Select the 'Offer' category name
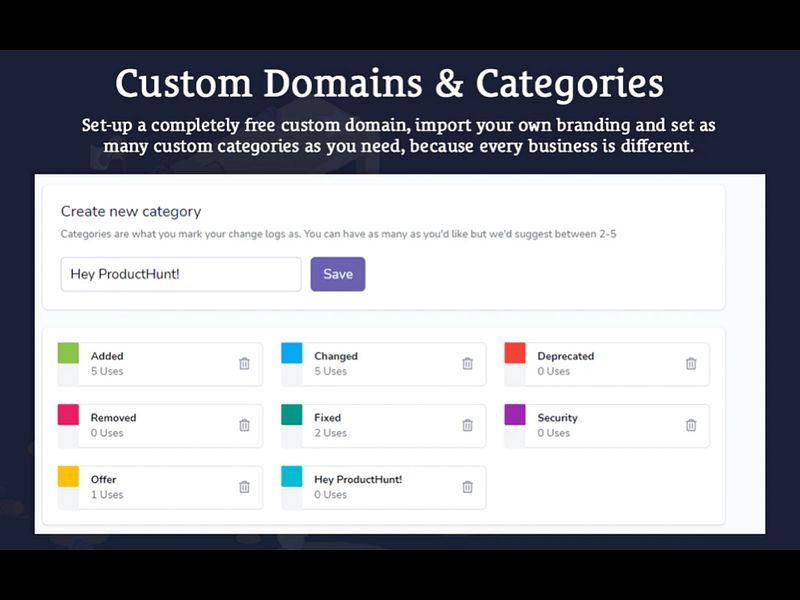Viewport: 800px width, 600px height. tap(104, 480)
